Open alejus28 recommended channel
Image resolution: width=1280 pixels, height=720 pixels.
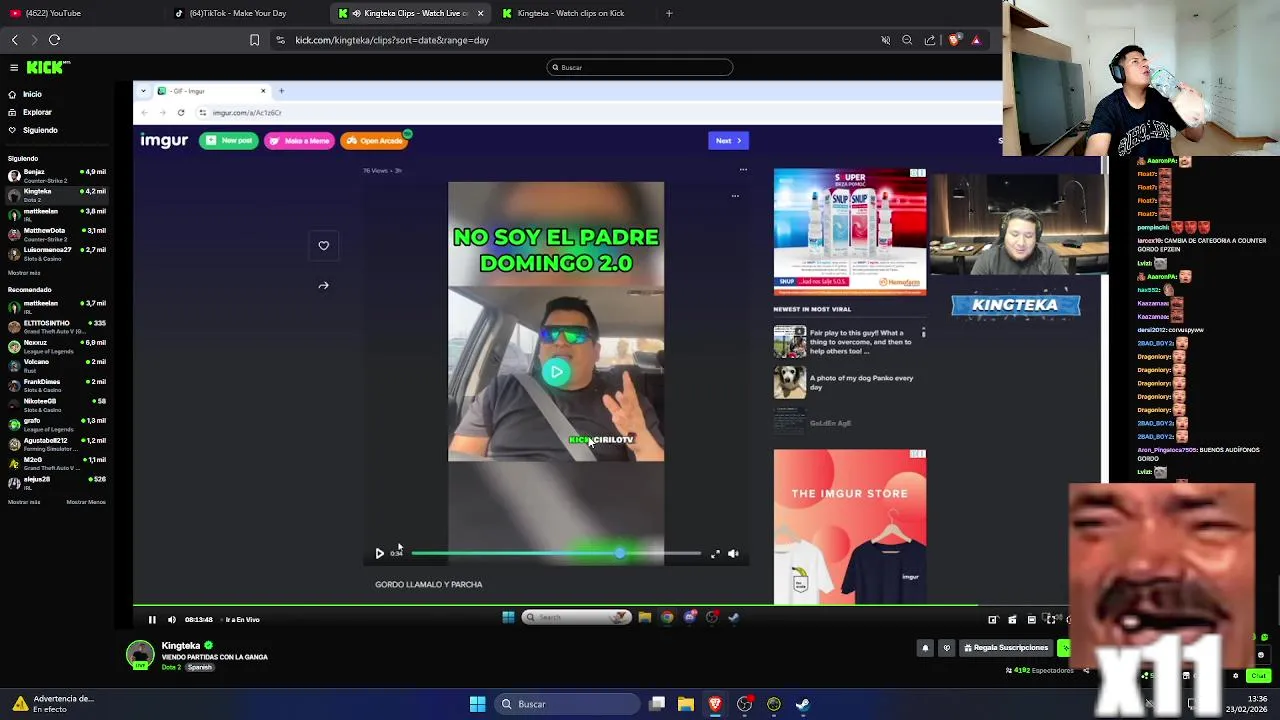coord(57,482)
